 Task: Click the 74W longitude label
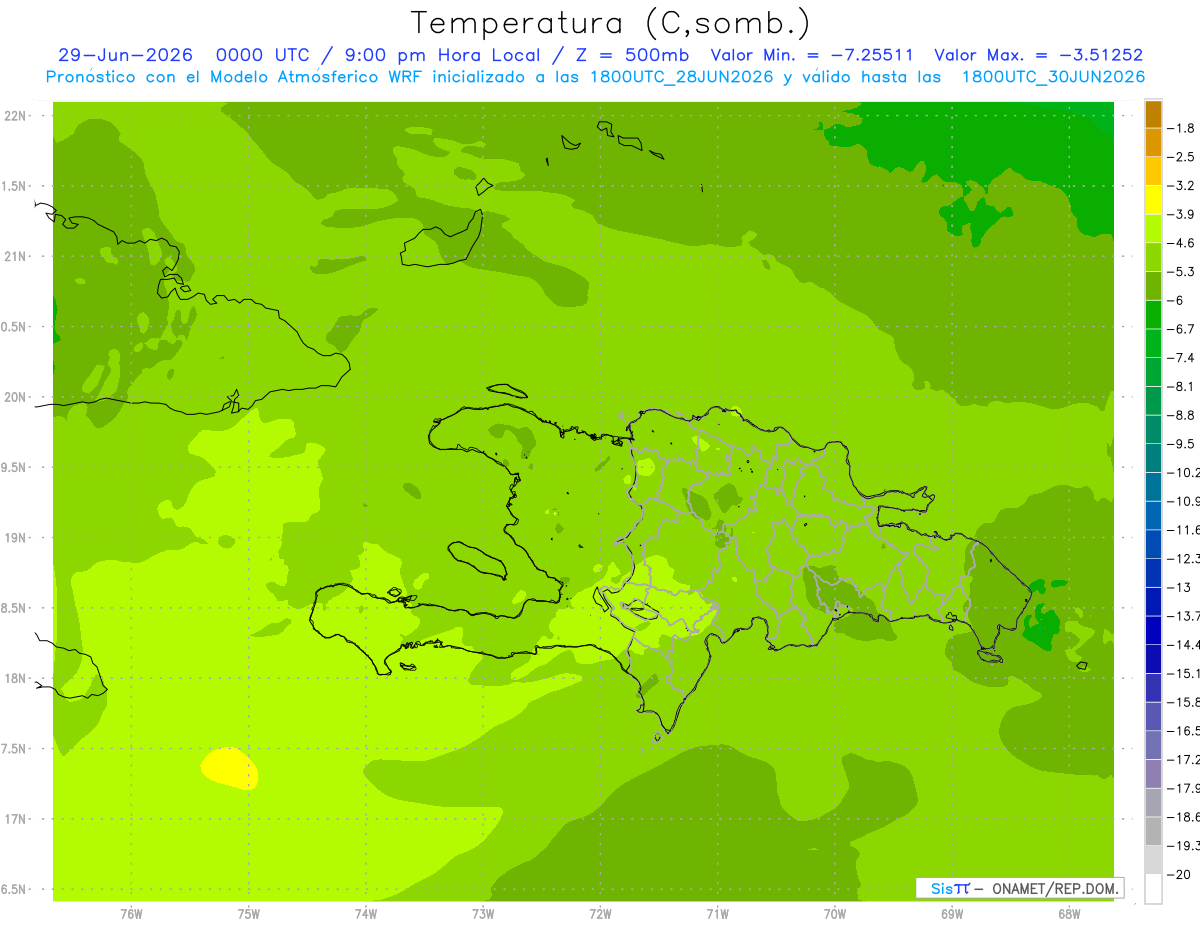366,914
